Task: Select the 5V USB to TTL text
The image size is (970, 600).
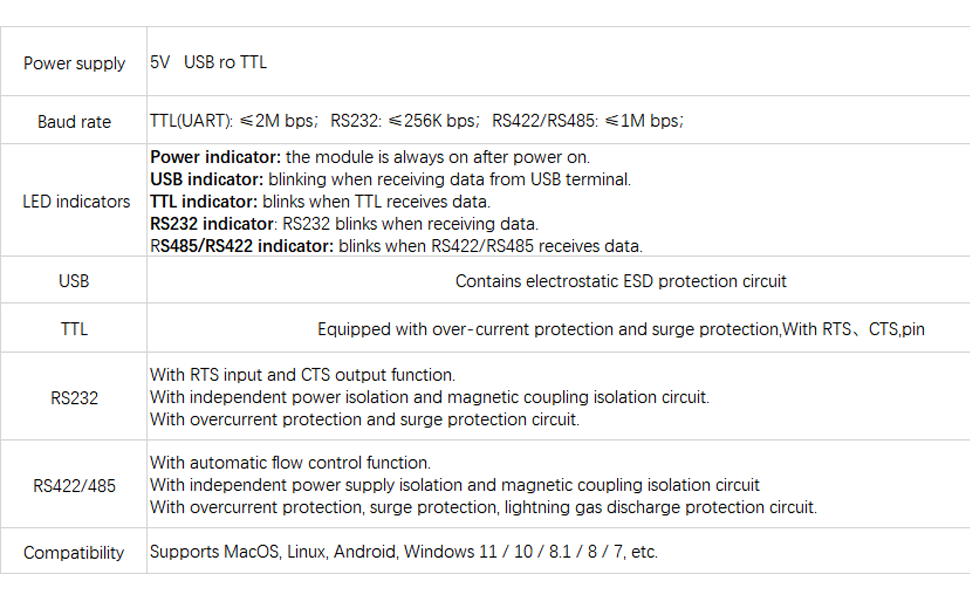Action: 208,62
